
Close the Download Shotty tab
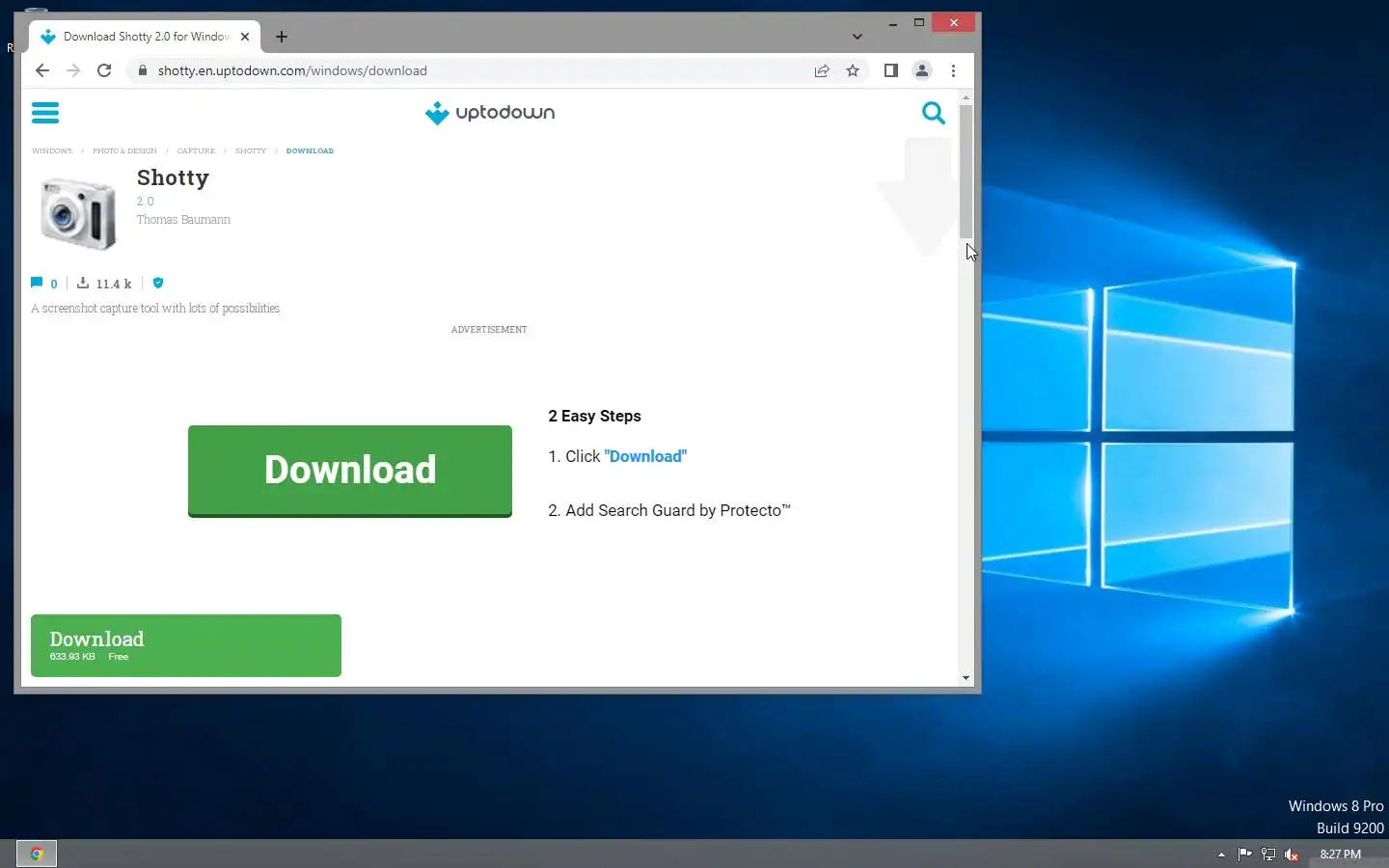tap(245, 37)
